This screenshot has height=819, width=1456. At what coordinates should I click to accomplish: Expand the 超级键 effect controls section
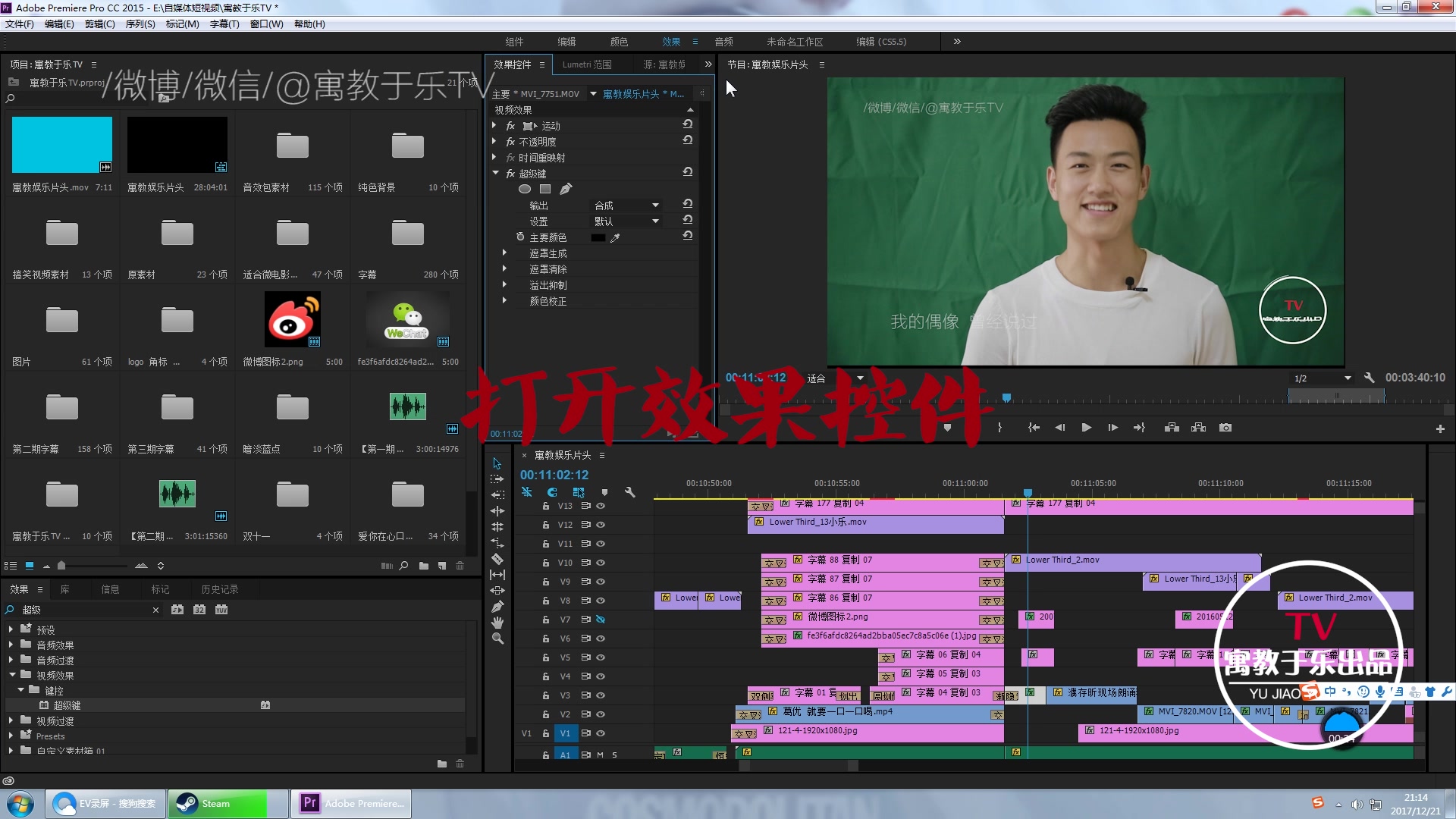(x=494, y=173)
